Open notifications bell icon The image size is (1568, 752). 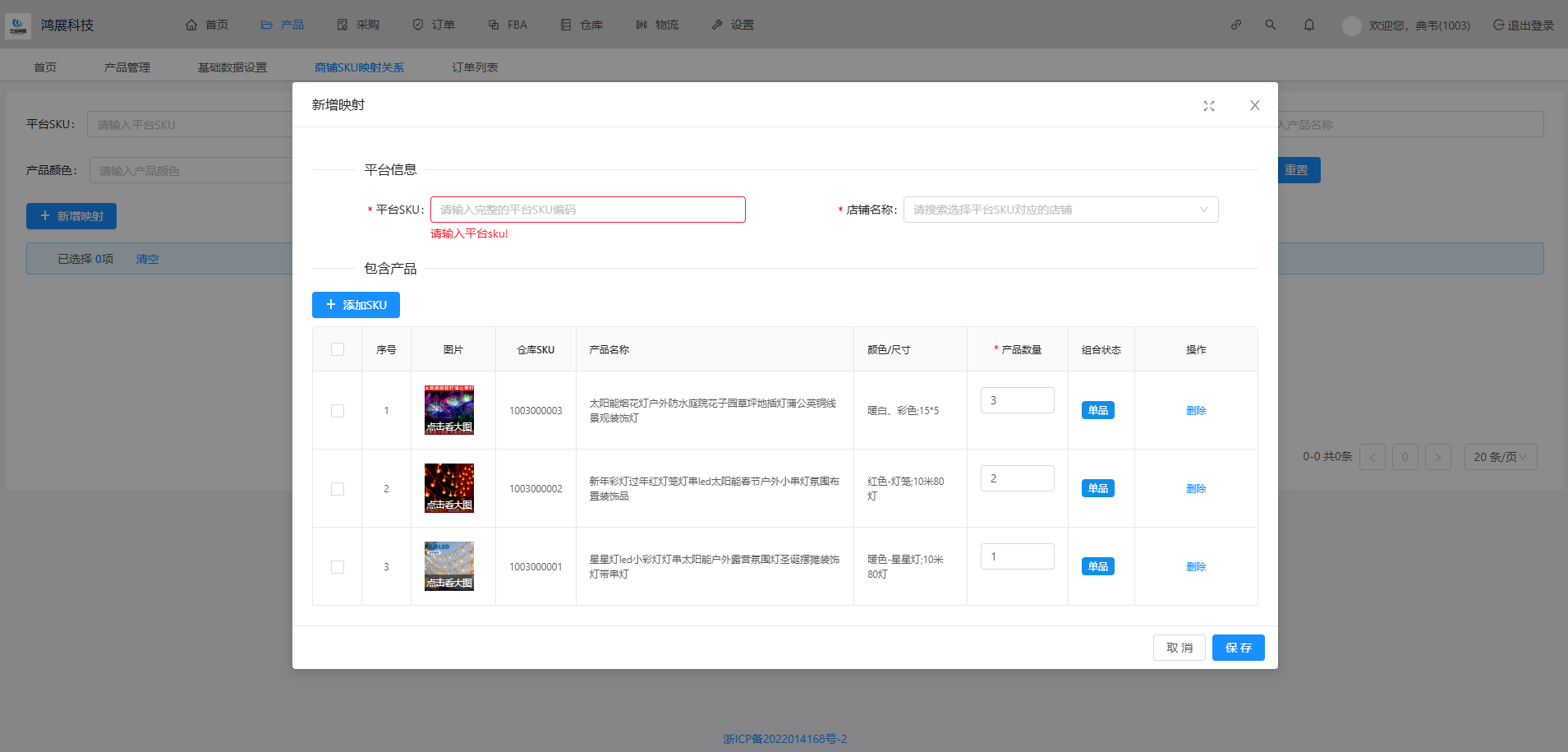tap(1309, 25)
